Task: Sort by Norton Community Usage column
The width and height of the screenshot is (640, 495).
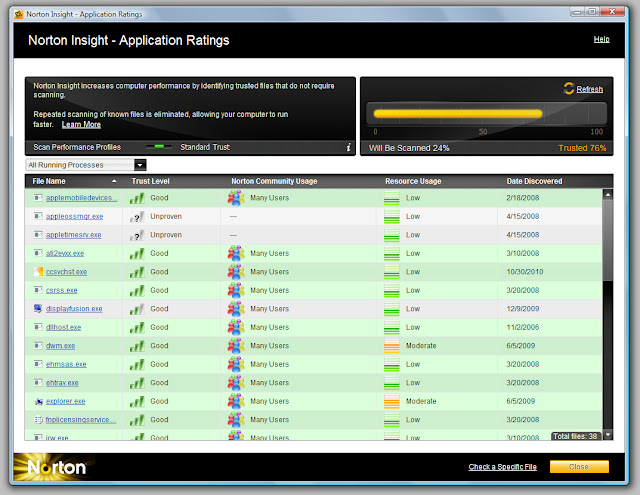Action: pos(274,181)
